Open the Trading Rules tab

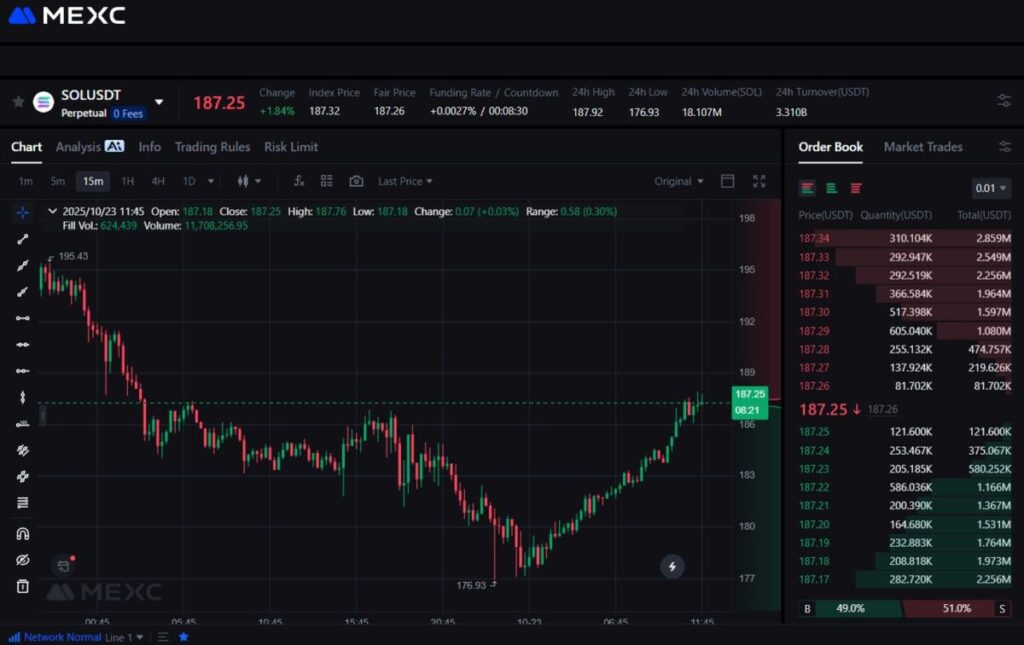(x=212, y=147)
